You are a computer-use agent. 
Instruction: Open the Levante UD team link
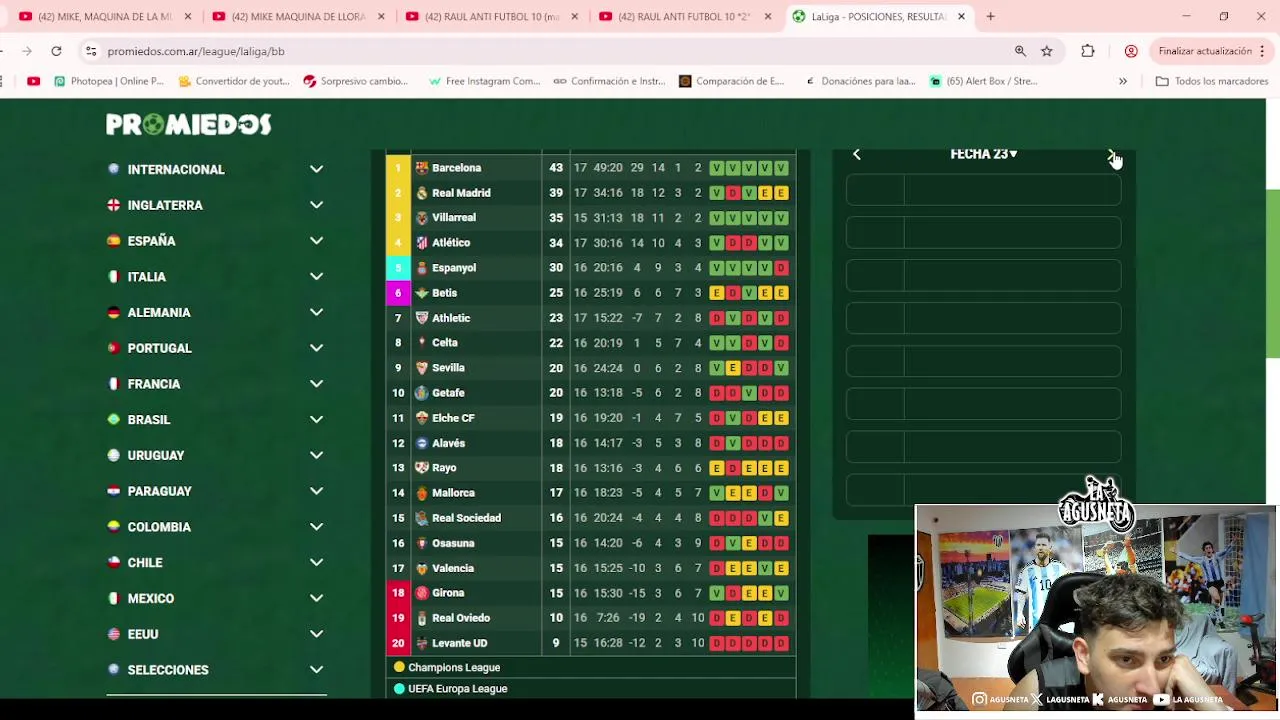tap(460, 643)
